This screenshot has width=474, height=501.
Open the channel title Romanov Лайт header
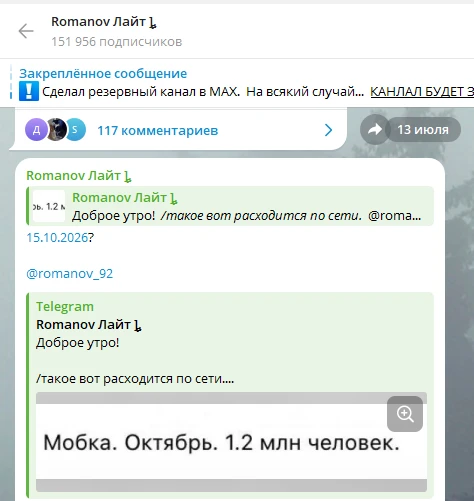pos(104,22)
